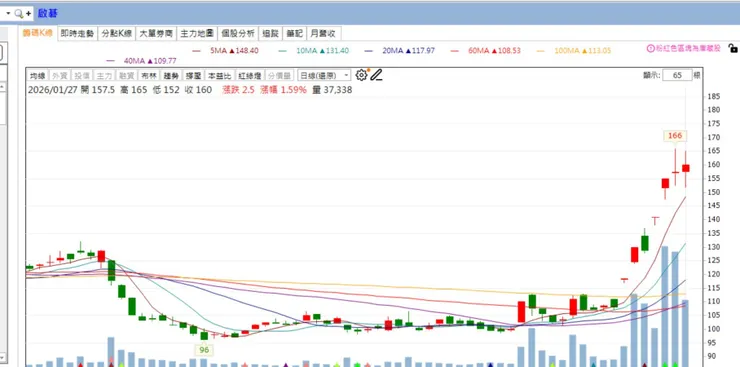Toggle the 投信 overlay button

point(81,75)
